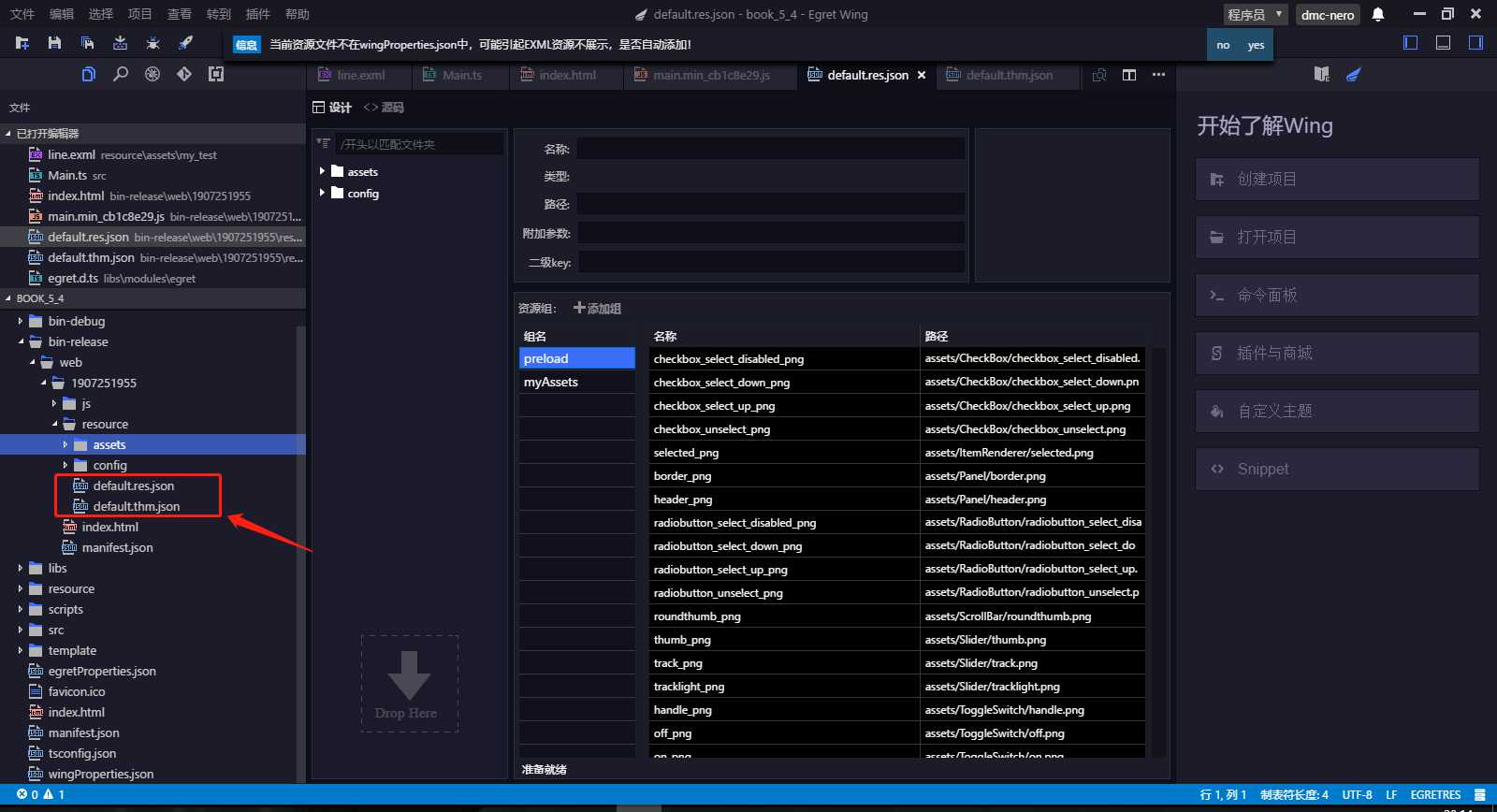This screenshot has height=812, width=1497.
Task: Click the 打开项目 button
Action: pyautogui.click(x=1337, y=237)
